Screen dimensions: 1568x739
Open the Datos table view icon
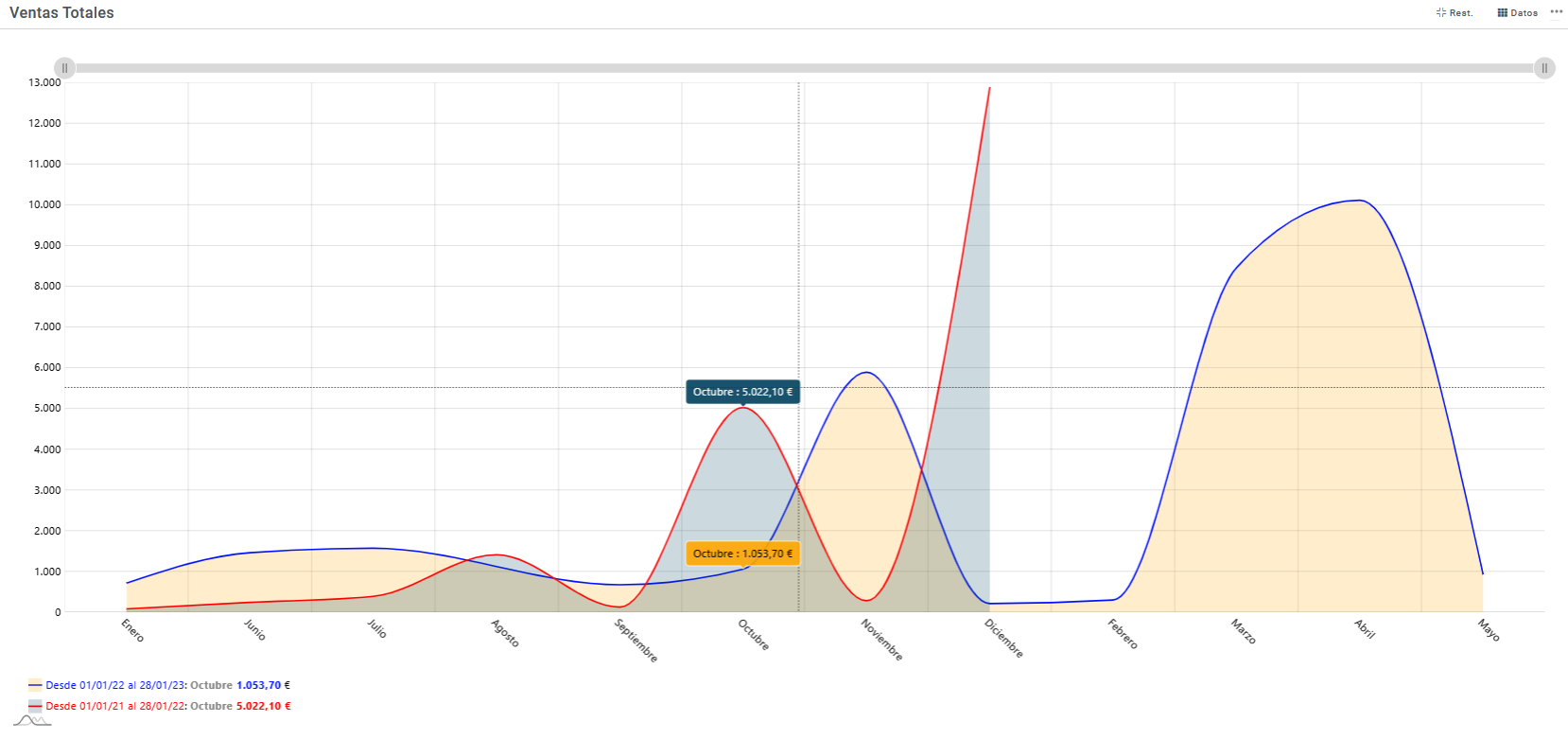pyautogui.click(x=1517, y=13)
